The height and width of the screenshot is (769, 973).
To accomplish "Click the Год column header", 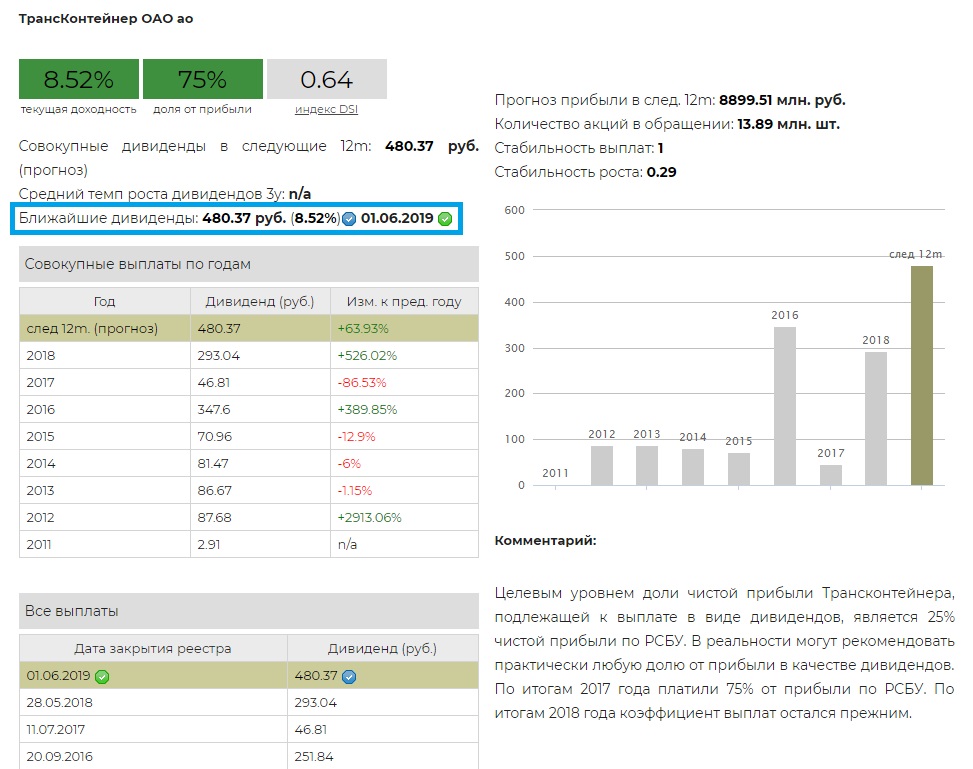I will [105, 301].
